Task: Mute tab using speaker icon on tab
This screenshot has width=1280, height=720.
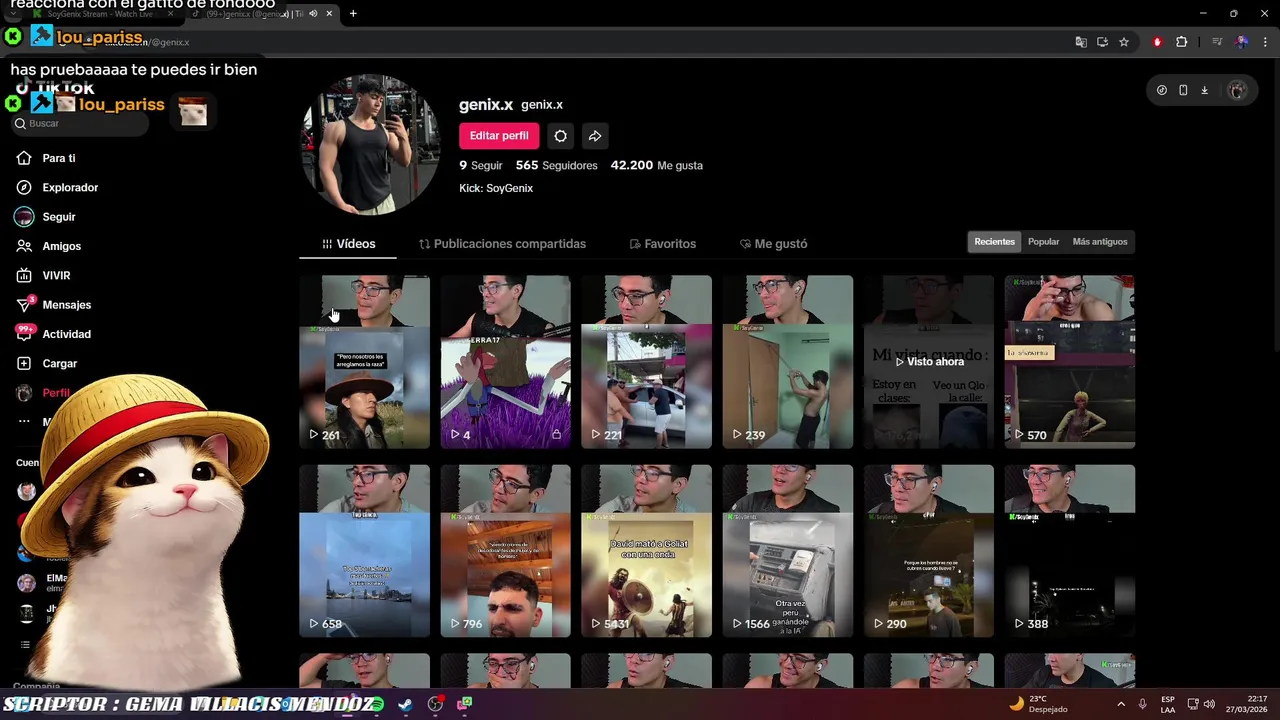Action: pos(313,14)
